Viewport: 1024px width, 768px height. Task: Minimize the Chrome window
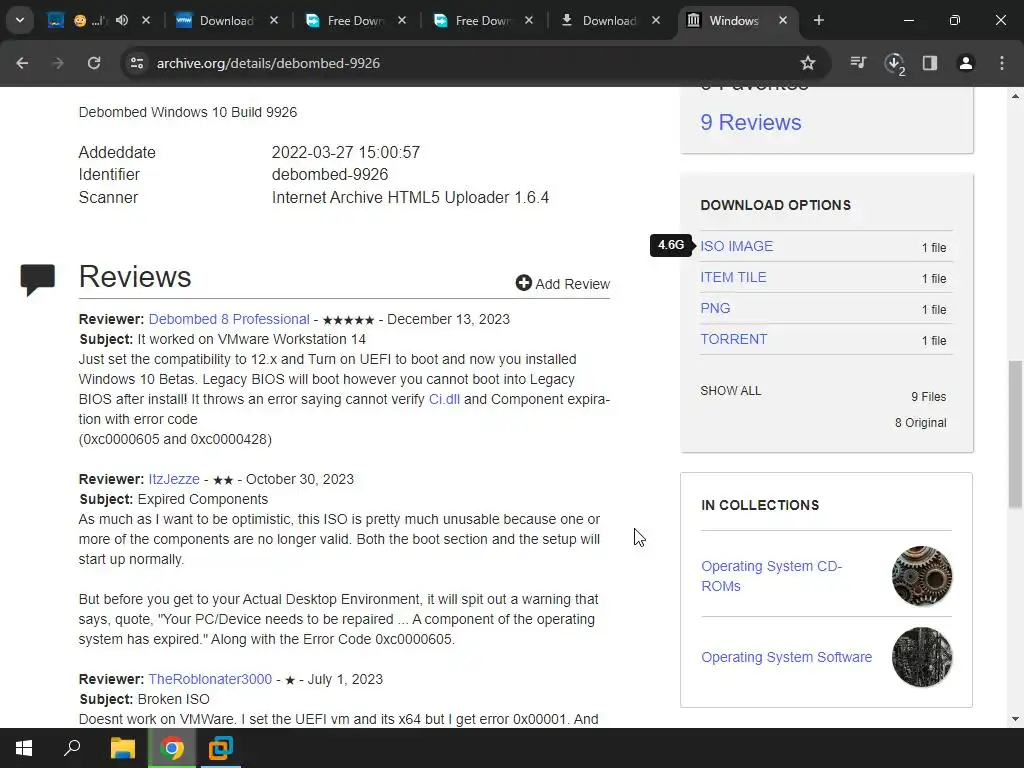pos(908,20)
